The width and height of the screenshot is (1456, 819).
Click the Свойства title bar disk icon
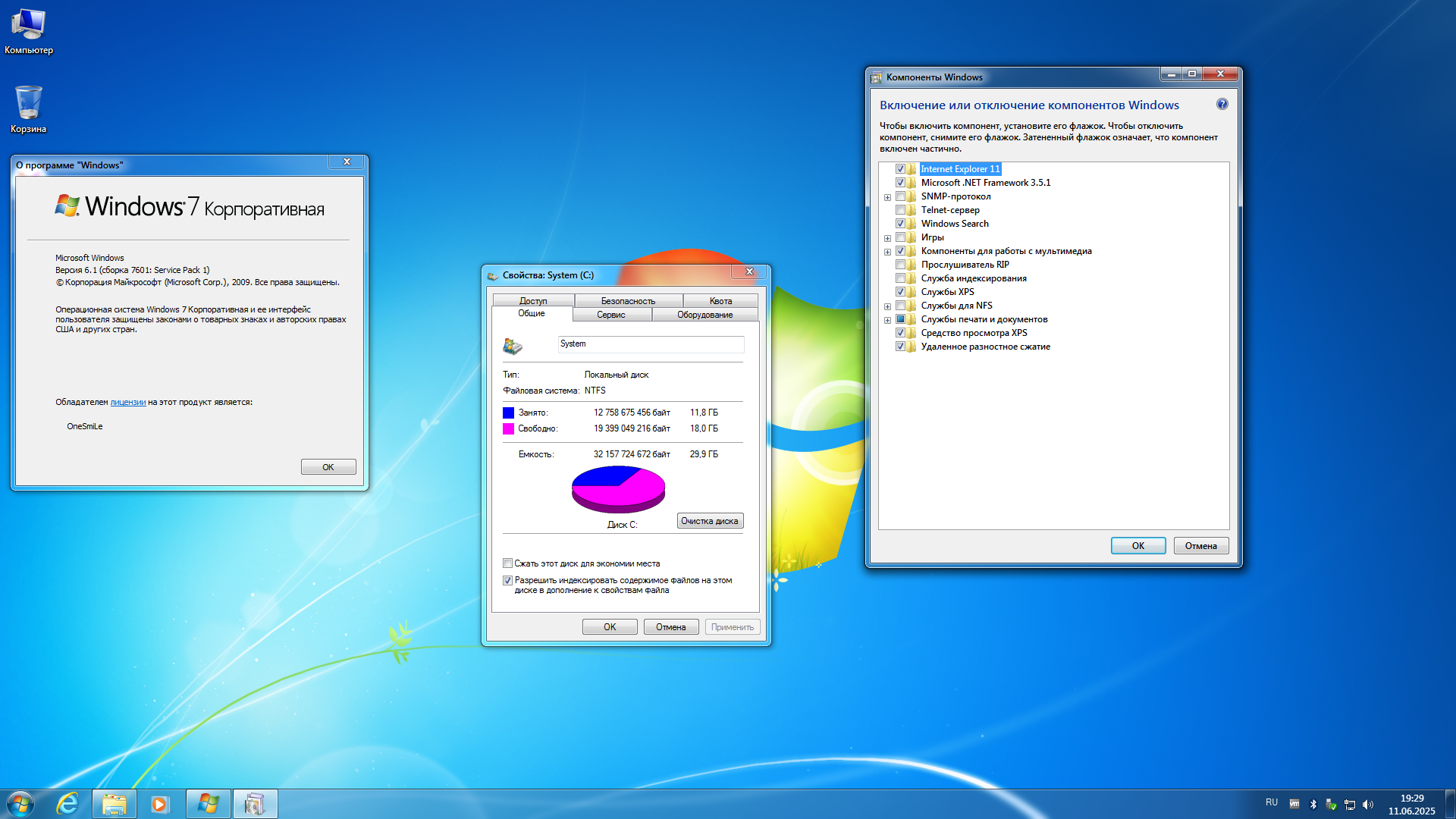(x=493, y=275)
